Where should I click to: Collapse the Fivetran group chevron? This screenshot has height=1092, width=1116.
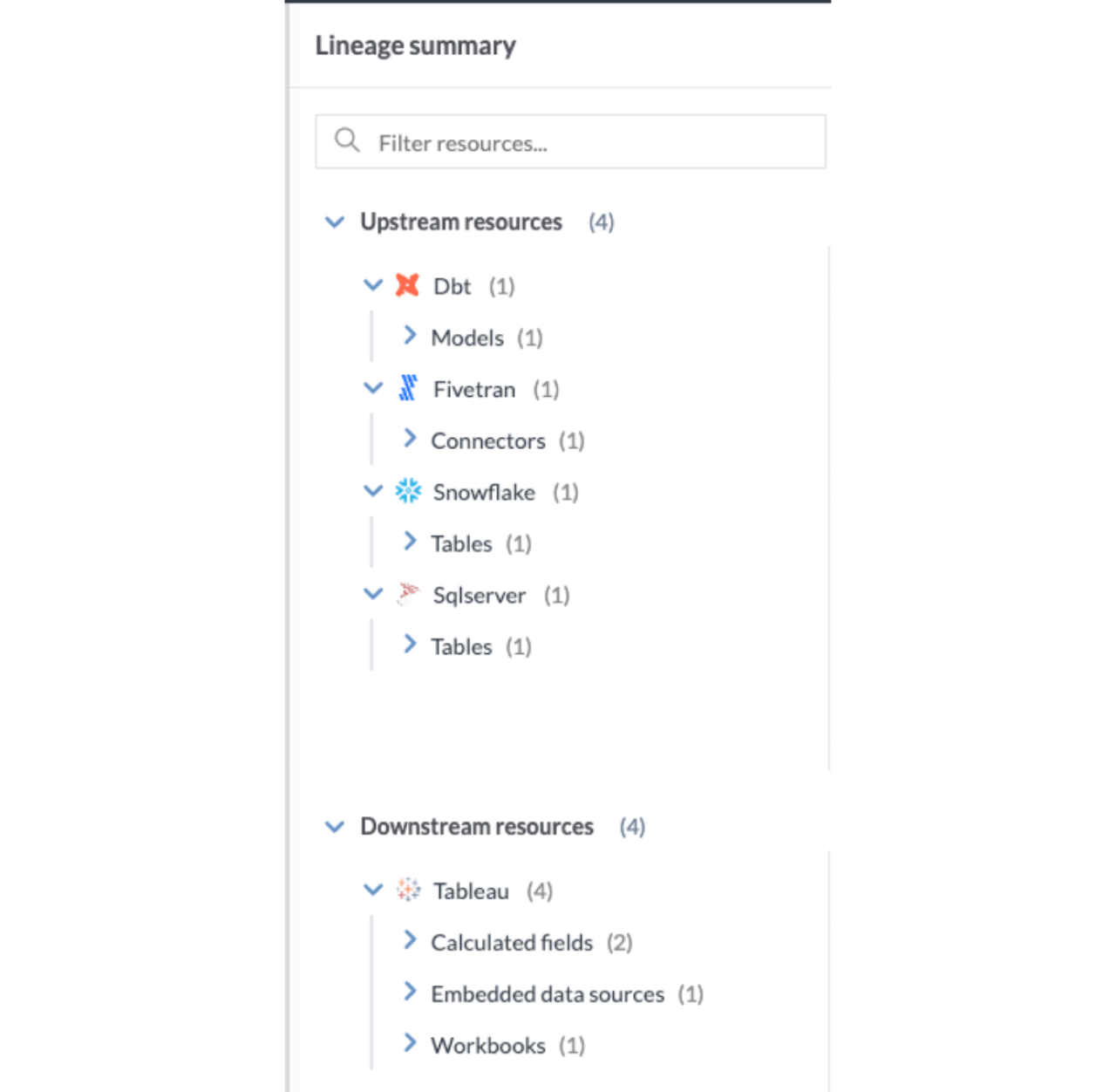372,388
